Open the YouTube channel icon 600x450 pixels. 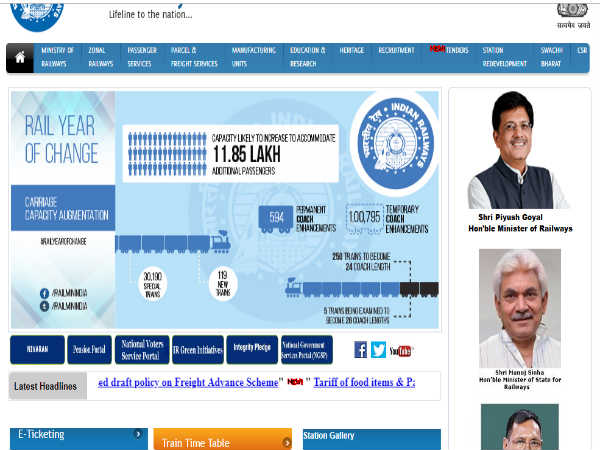point(400,351)
